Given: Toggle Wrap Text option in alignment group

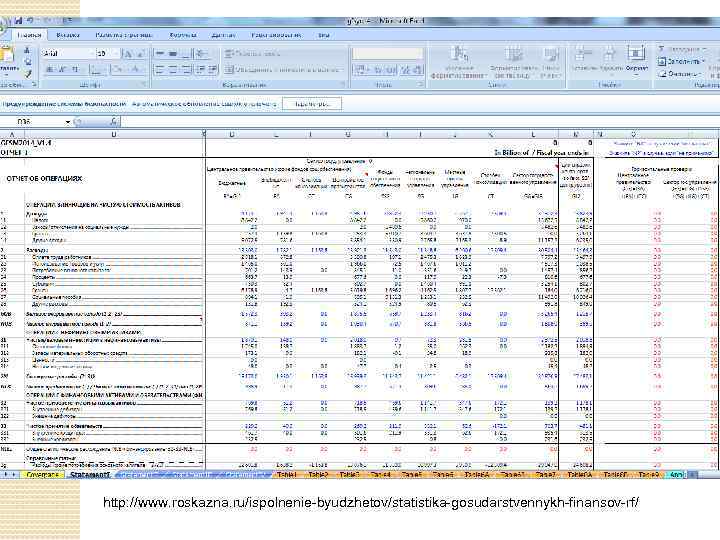Looking at the screenshot, I should tap(253, 54).
